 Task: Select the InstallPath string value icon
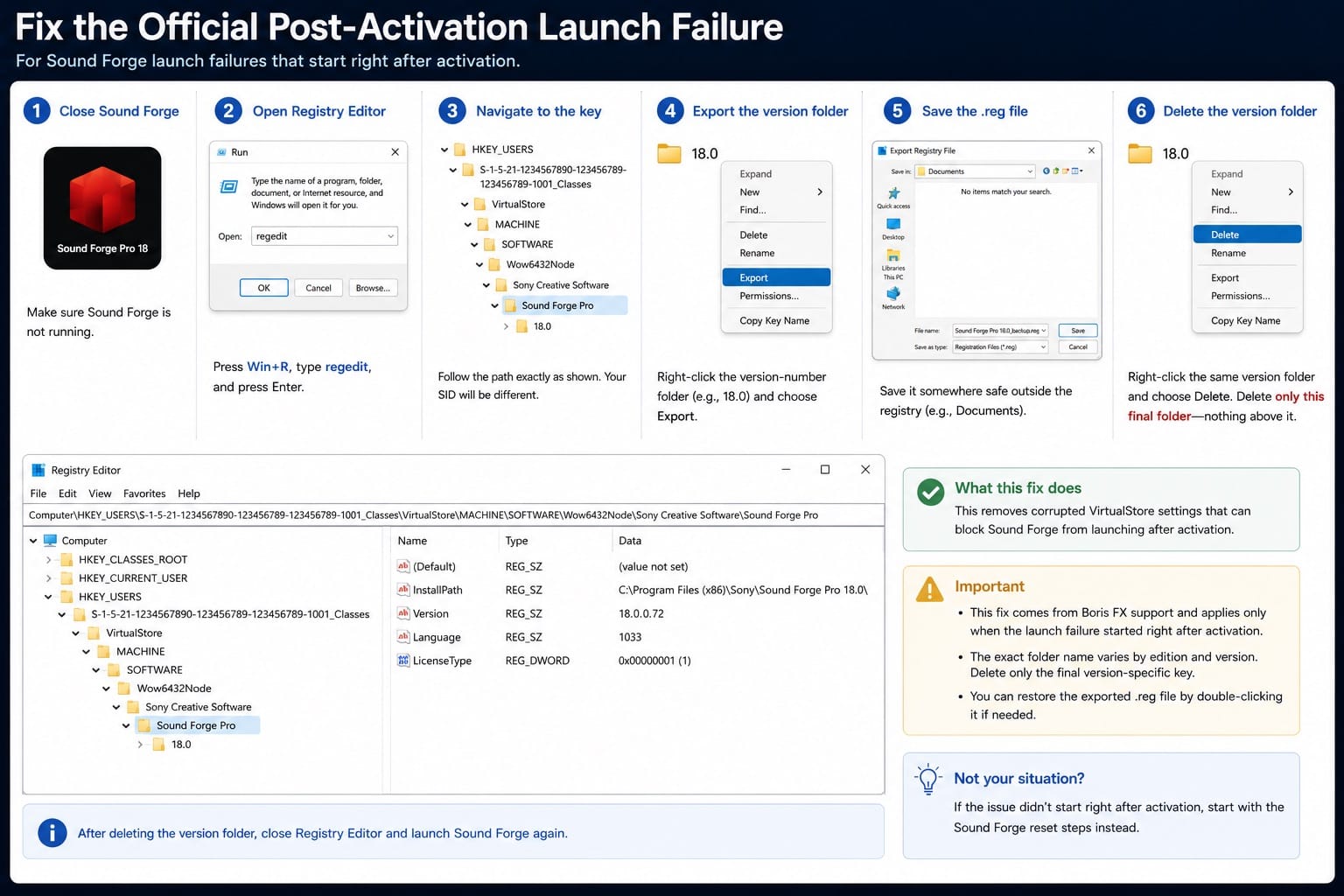pyautogui.click(x=403, y=590)
